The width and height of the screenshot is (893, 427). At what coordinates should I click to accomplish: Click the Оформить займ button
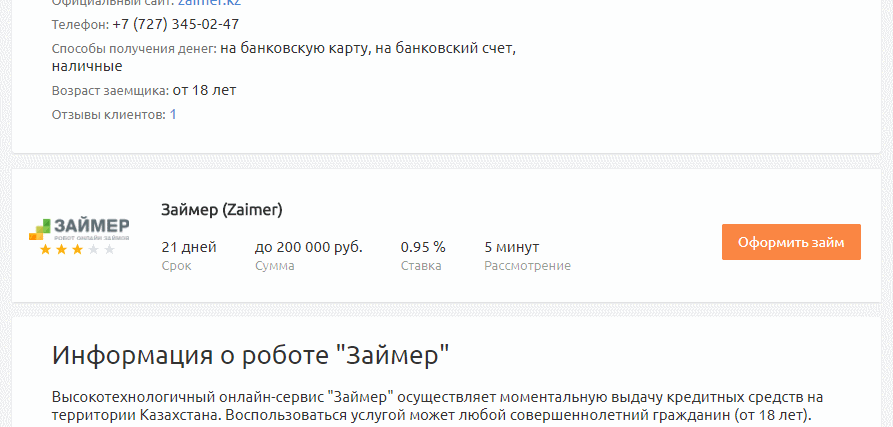[x=791, y=242]
